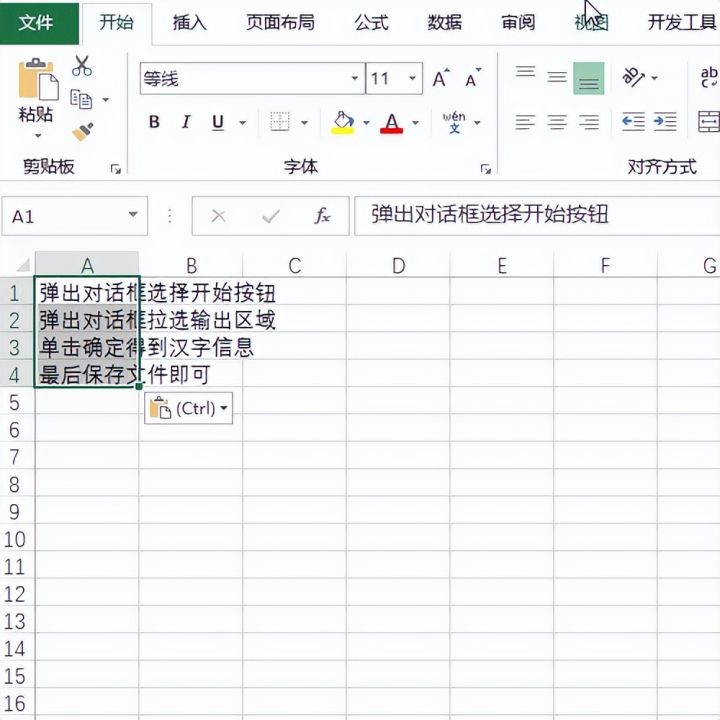Screen dimensions: 720x720
Task: Select column D header
Action: click(x=399, y=265)
